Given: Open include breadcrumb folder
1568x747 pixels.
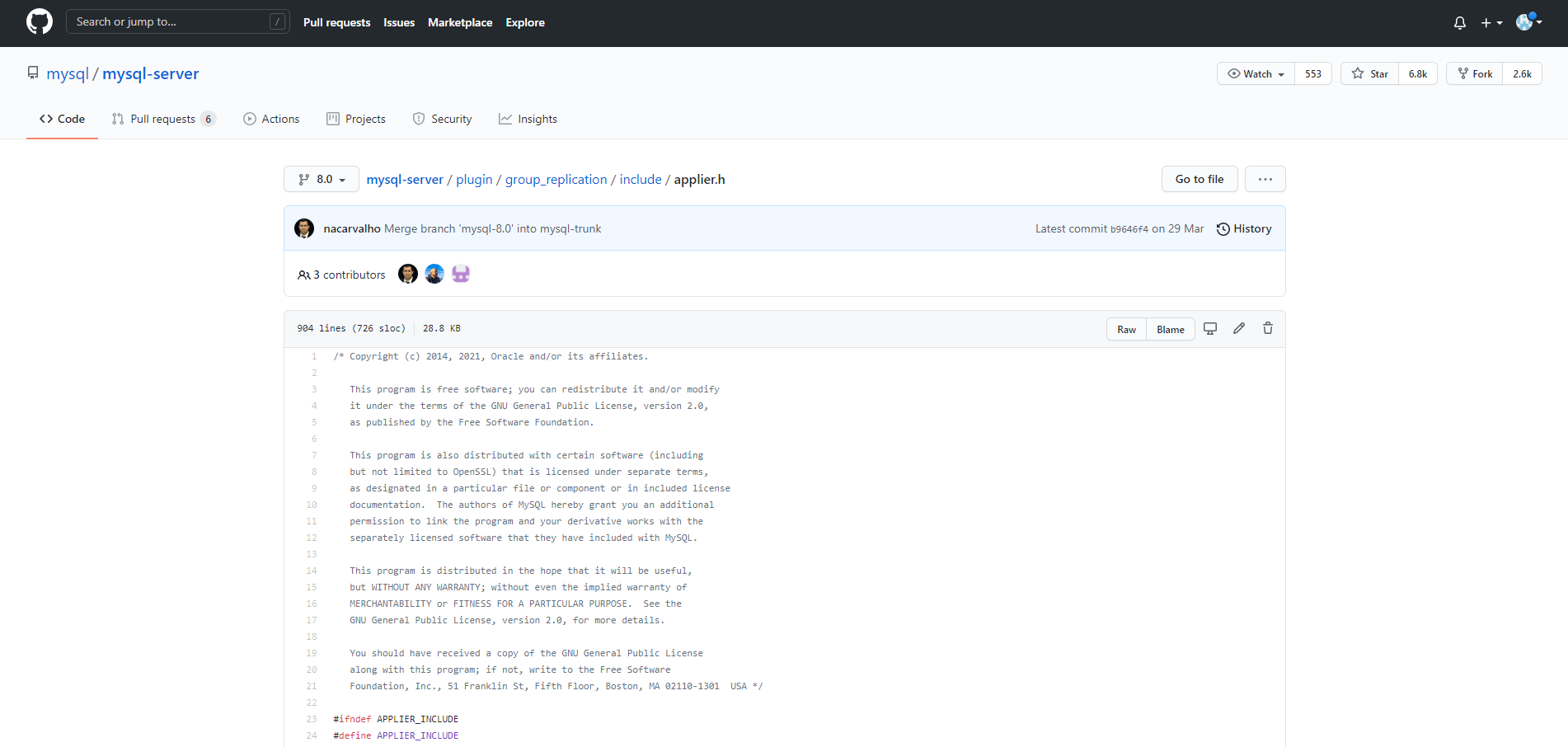Looking at the screenshot, I should tap(641, 179).
